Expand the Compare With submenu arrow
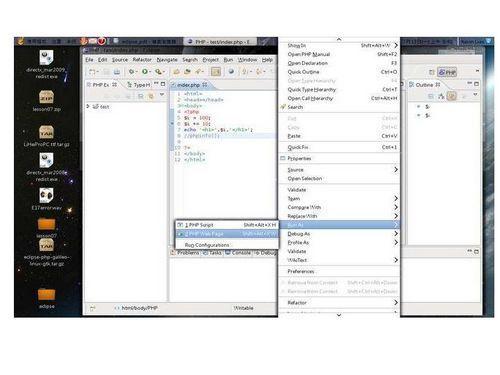 tap(396, 207)
